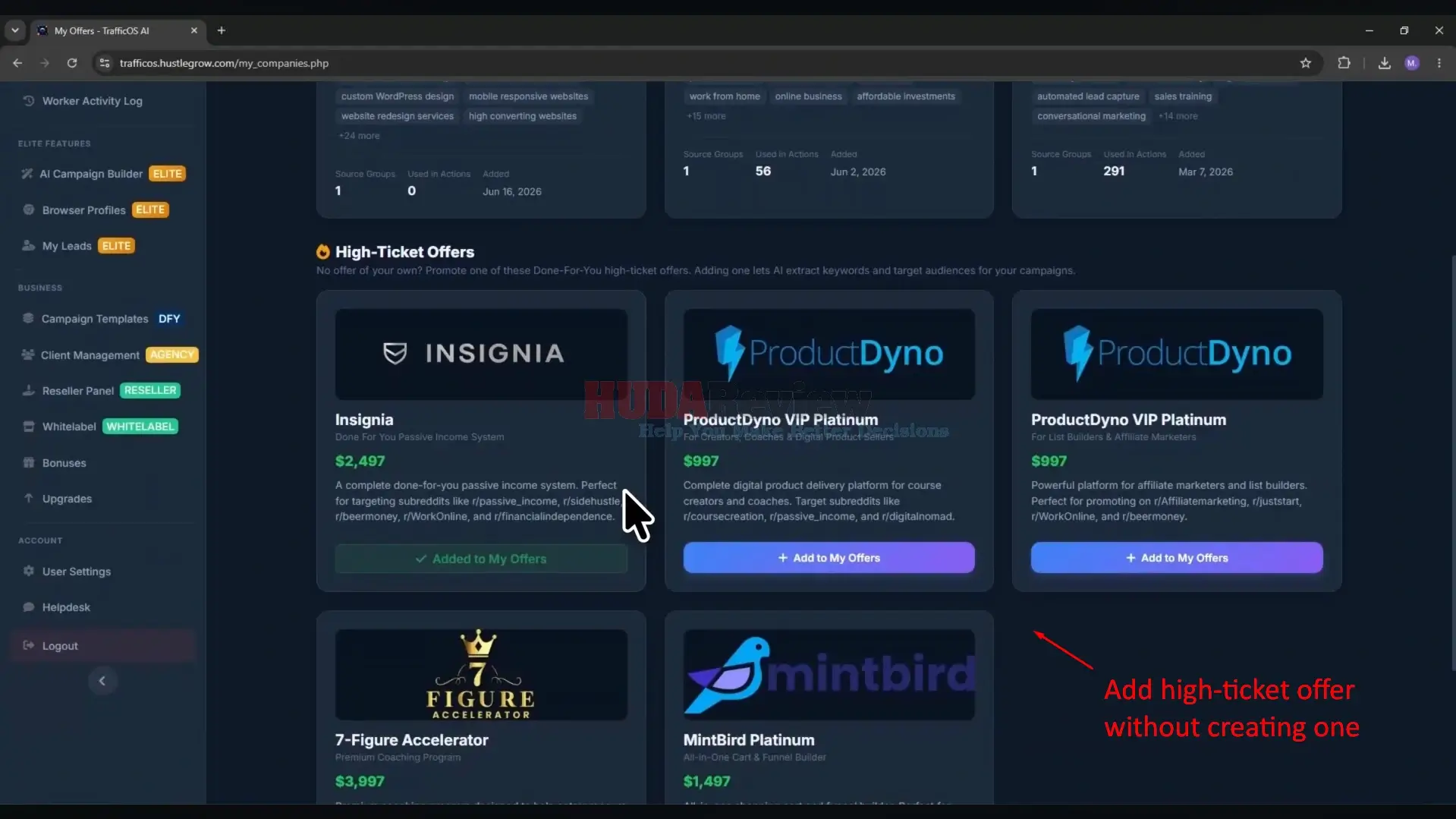This screenshot has width=1456, height=819.
Task: Open User Settings page
Action: 76,572
